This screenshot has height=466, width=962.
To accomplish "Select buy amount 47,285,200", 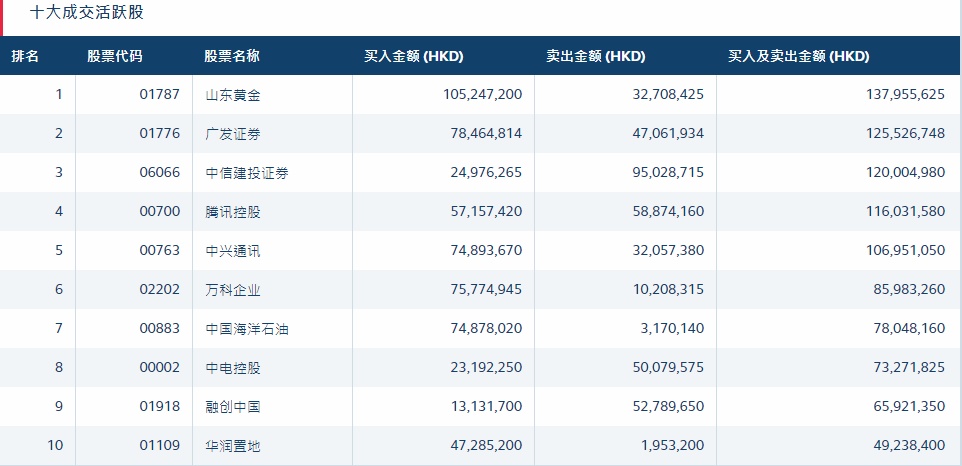I will click(487, 445).
